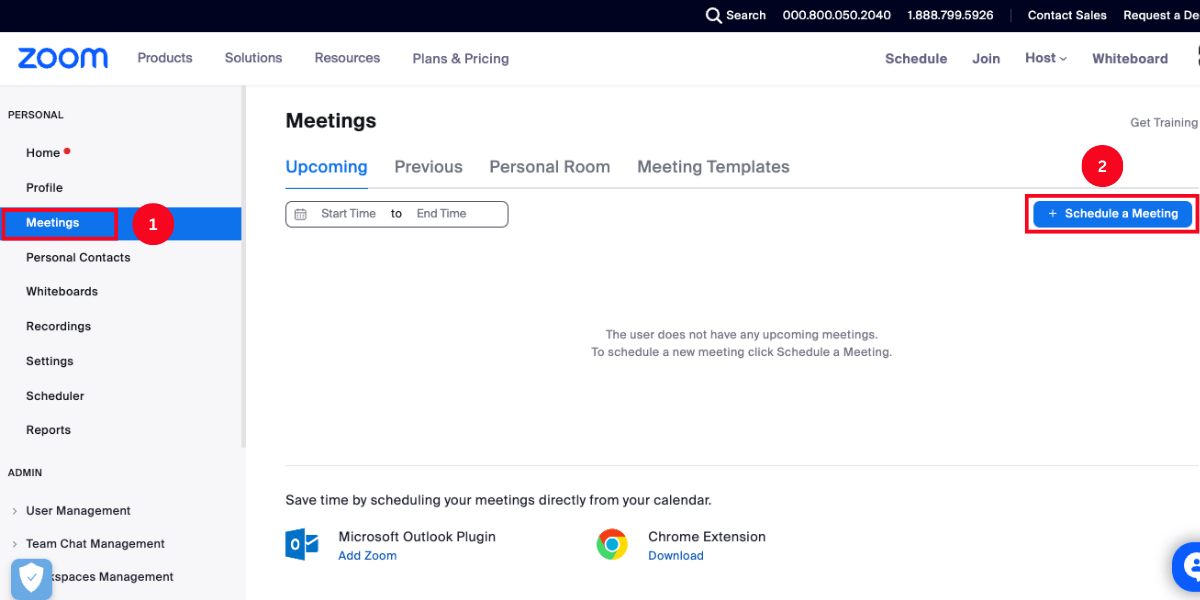
Task: Click the Start Time field
Action: tap(348, 214)
